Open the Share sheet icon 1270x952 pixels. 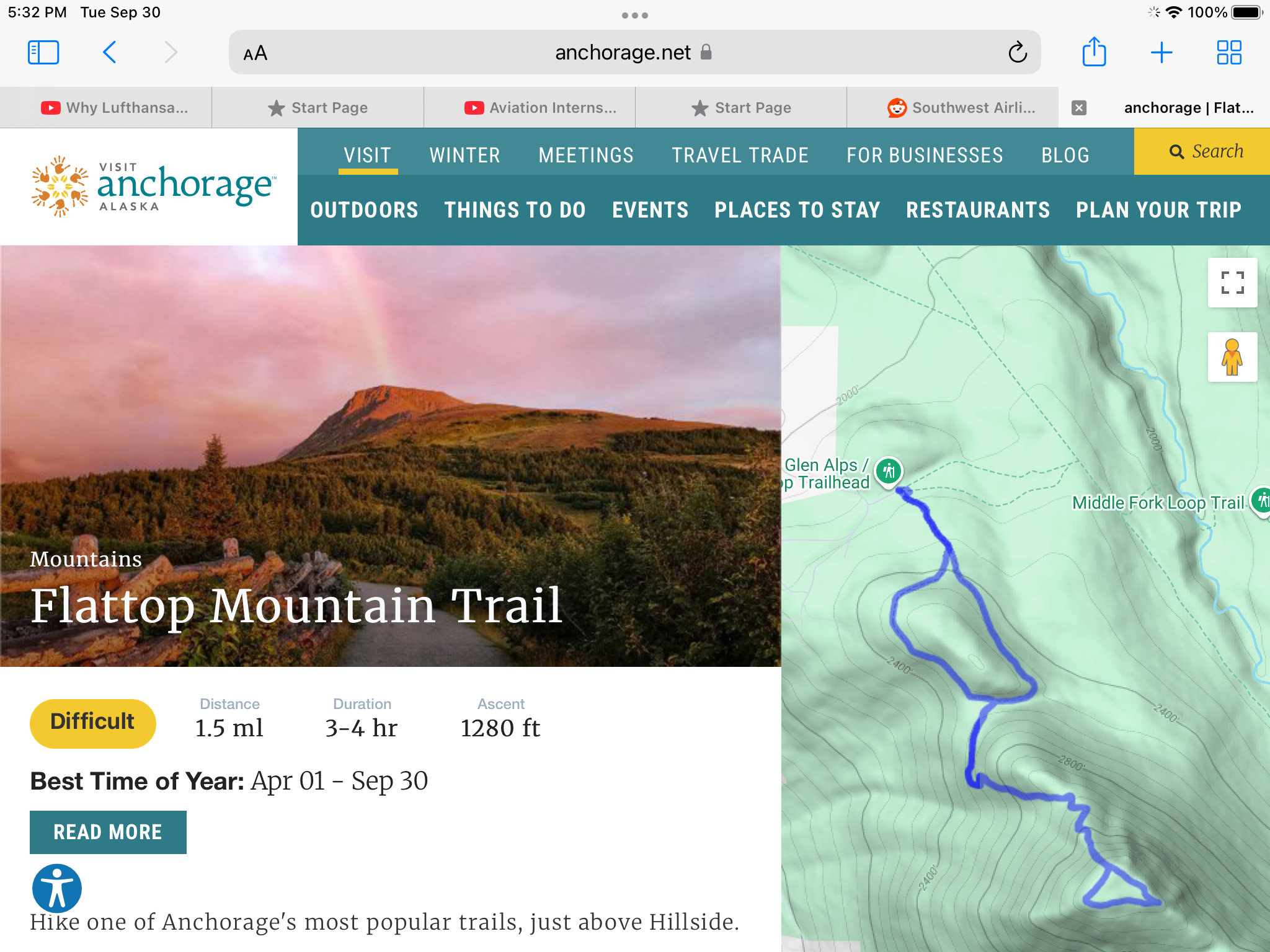coord(1094,53)
